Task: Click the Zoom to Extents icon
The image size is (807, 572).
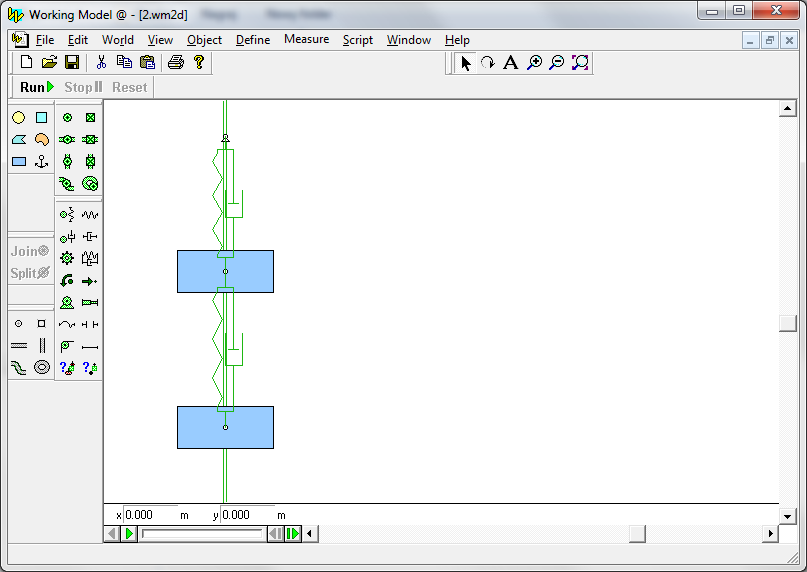Action: pyautogui.click(x=580, y=63)
